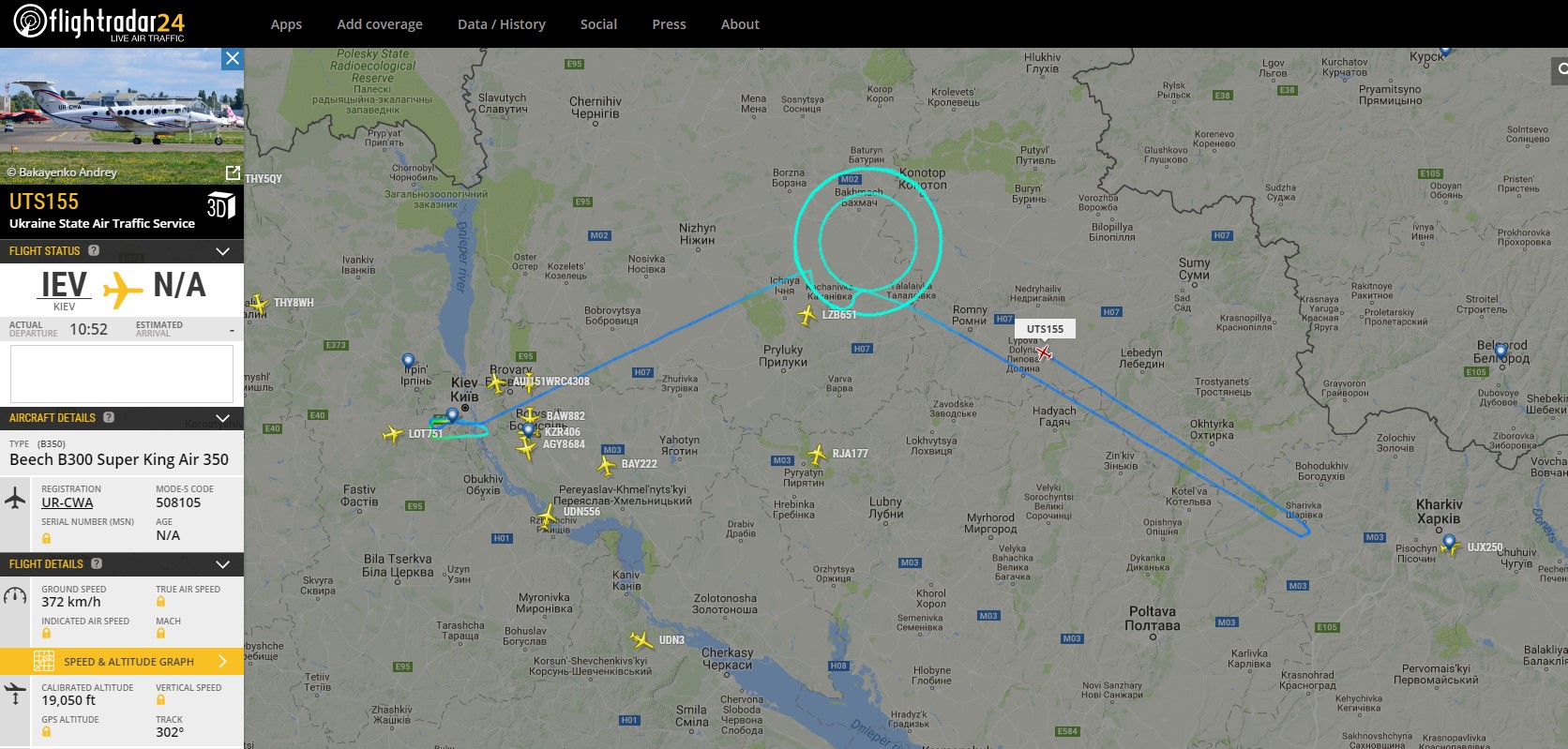
Task: Select the UDN3 aircraft icon
Action: point(642,640)
